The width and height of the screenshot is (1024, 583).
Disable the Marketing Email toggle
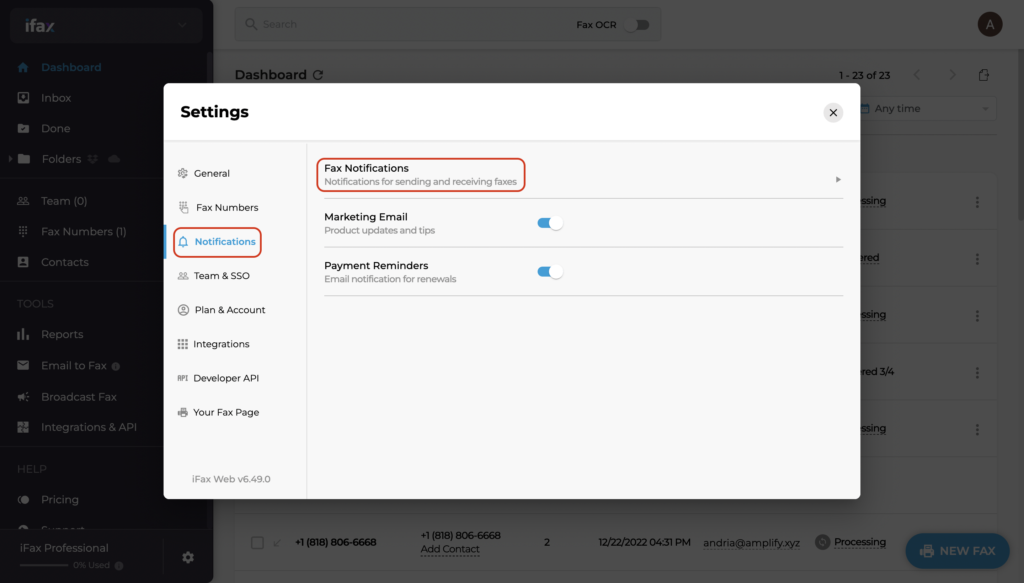[x=550, y=223]
